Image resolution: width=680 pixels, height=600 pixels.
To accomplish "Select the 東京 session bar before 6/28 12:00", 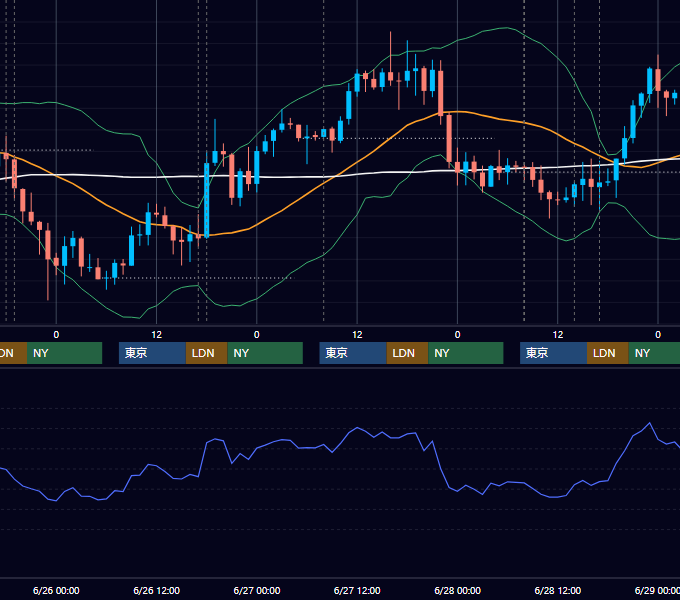I will point(553,353).
